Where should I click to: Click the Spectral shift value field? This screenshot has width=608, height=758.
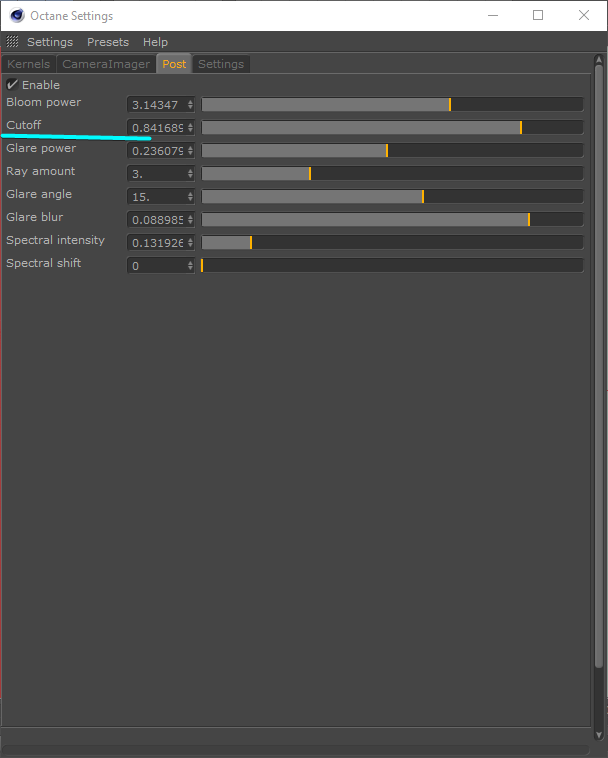click(x=160, y=265)
